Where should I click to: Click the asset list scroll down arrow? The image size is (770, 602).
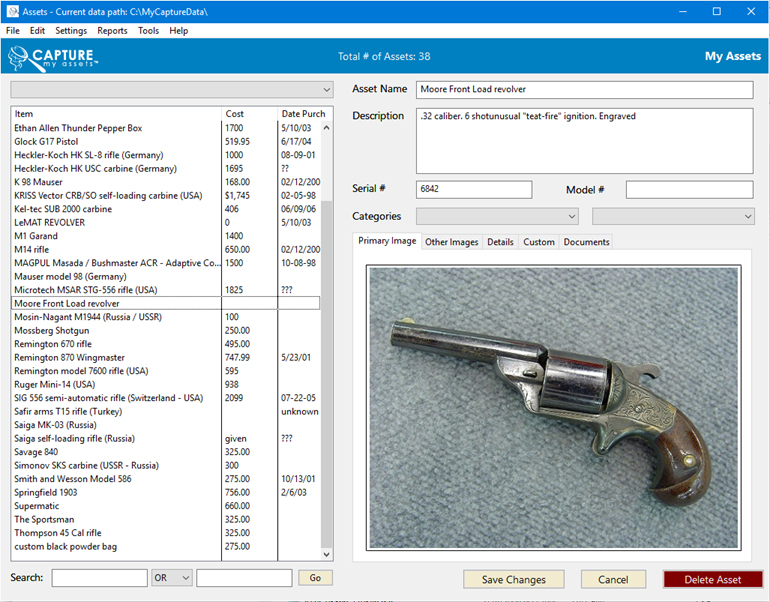326,554
